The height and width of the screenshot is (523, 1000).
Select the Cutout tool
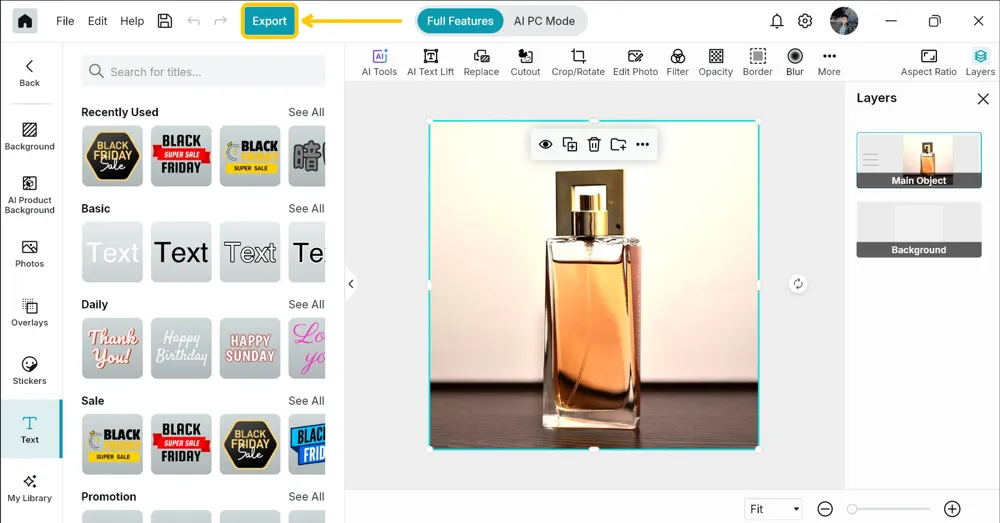click(x=526, y=63)
